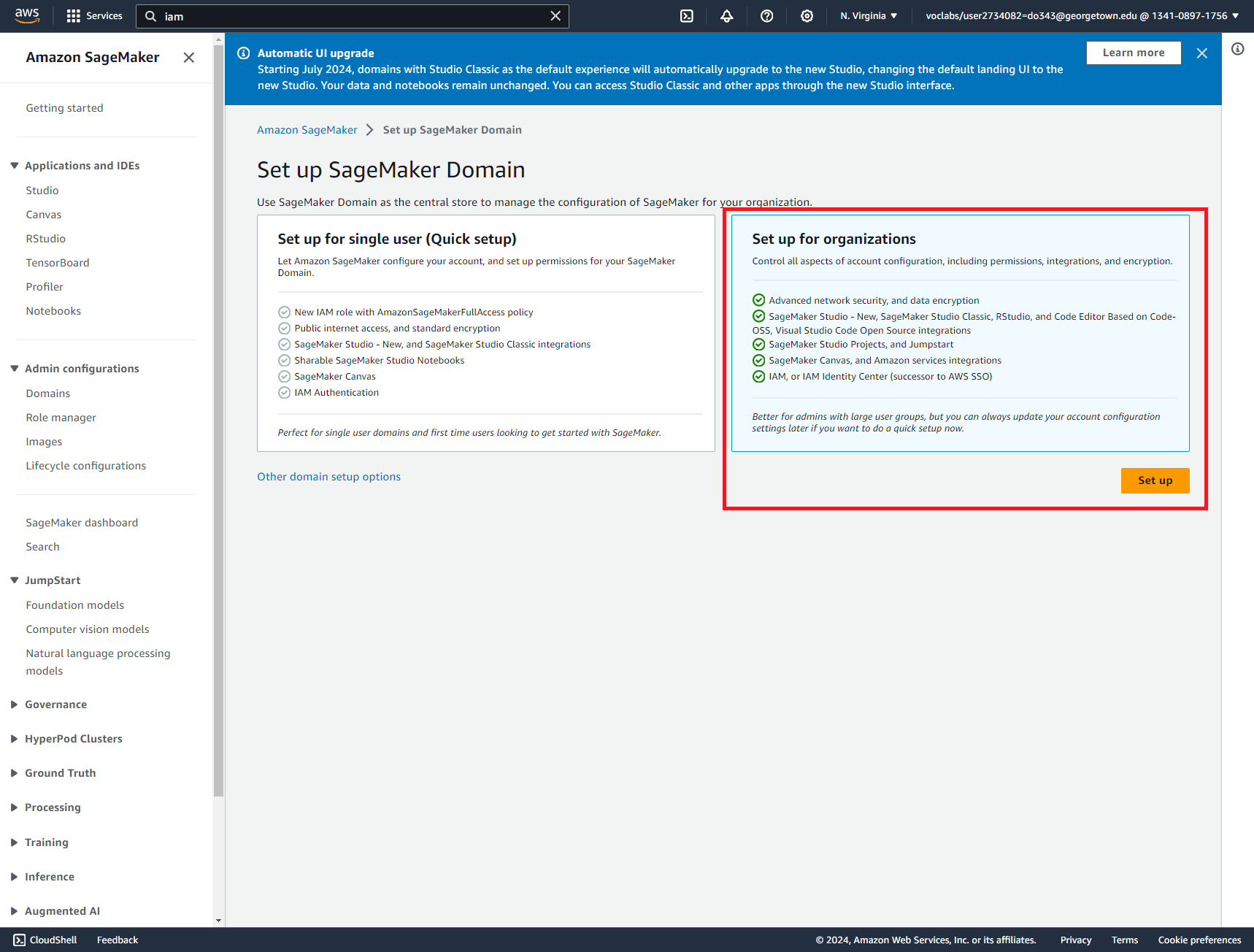
Task: Expand the Processing section
Action: point(15,807)
